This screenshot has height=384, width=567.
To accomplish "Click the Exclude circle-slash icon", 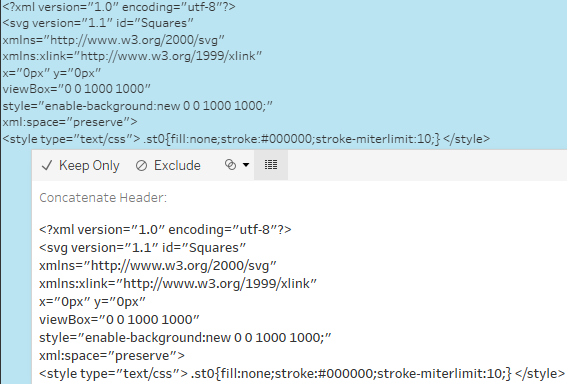I will pos(141,166).
